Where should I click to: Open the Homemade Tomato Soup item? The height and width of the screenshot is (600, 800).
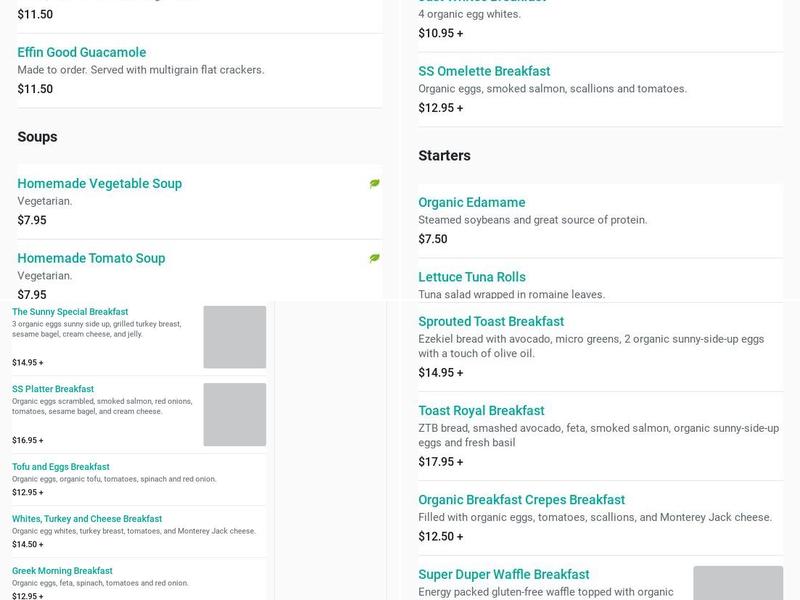point(91,258)
